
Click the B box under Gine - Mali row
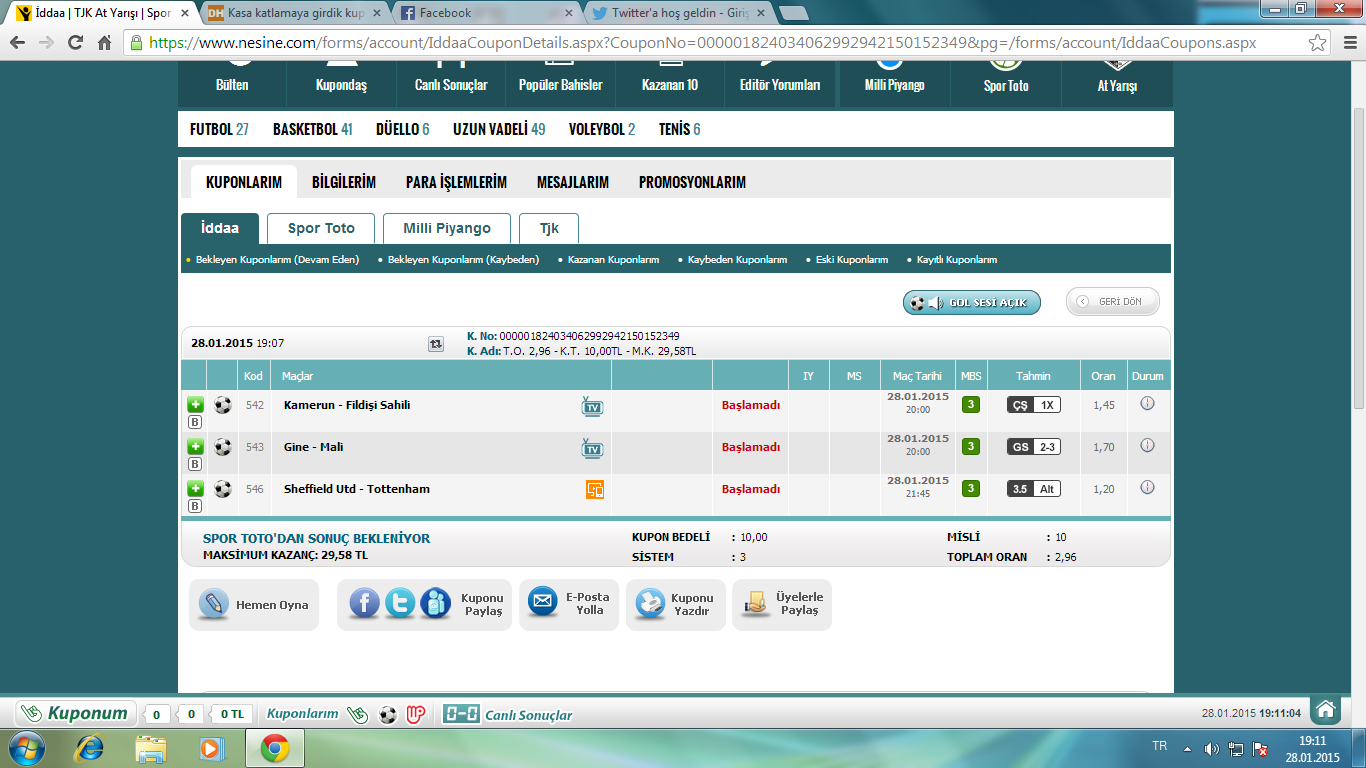coord(195,465)
